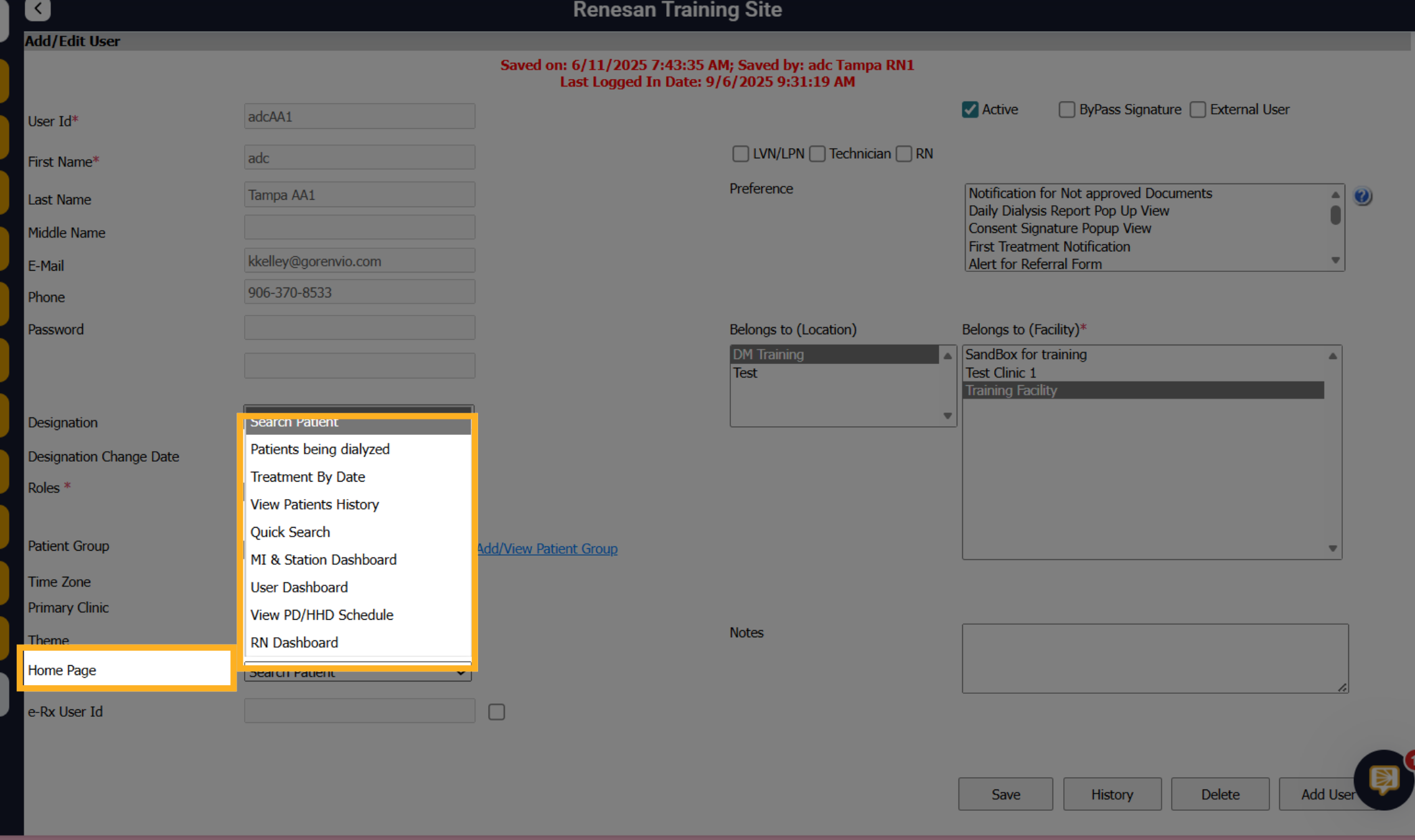The height and width of the screenshot is (840, 1415).
Task: Click the back arrow icon at top left
Action: click(x=38, y=9)
